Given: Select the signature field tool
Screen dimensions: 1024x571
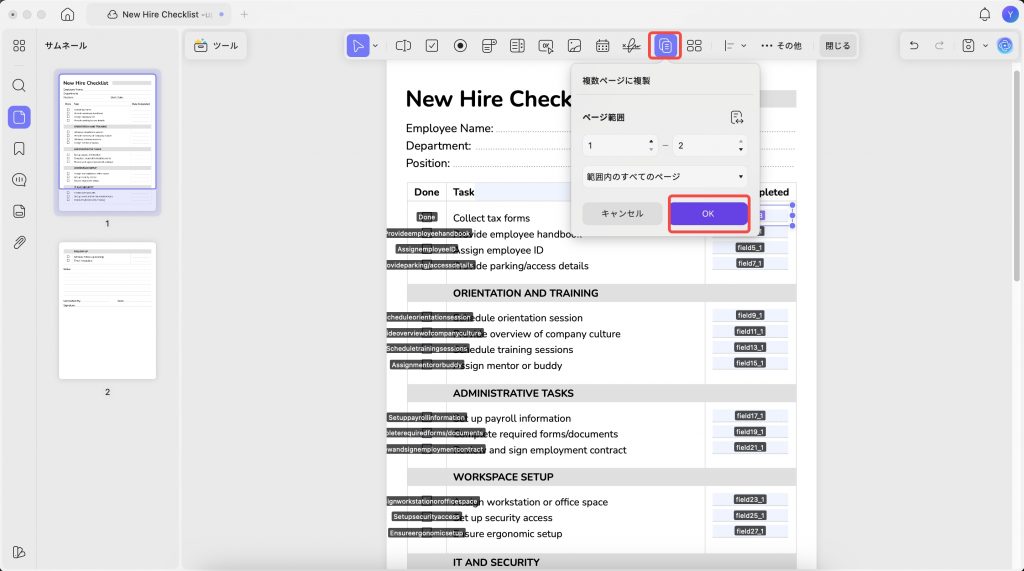Looking at the screenshot, I should click(x=631, y=46).
